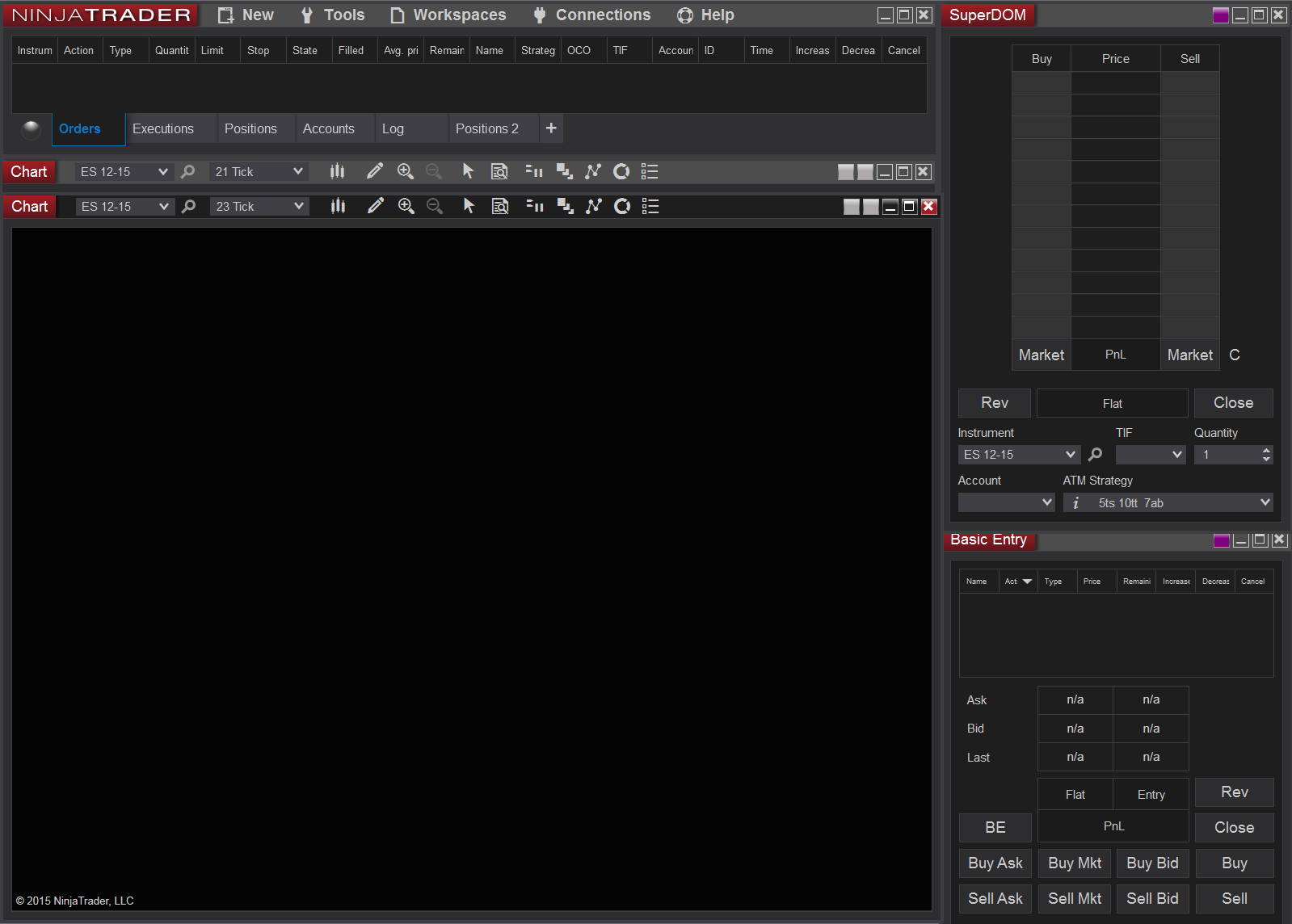Zoom out on the 23 Tick chart
1292x924 pixels.
[435, 206]
